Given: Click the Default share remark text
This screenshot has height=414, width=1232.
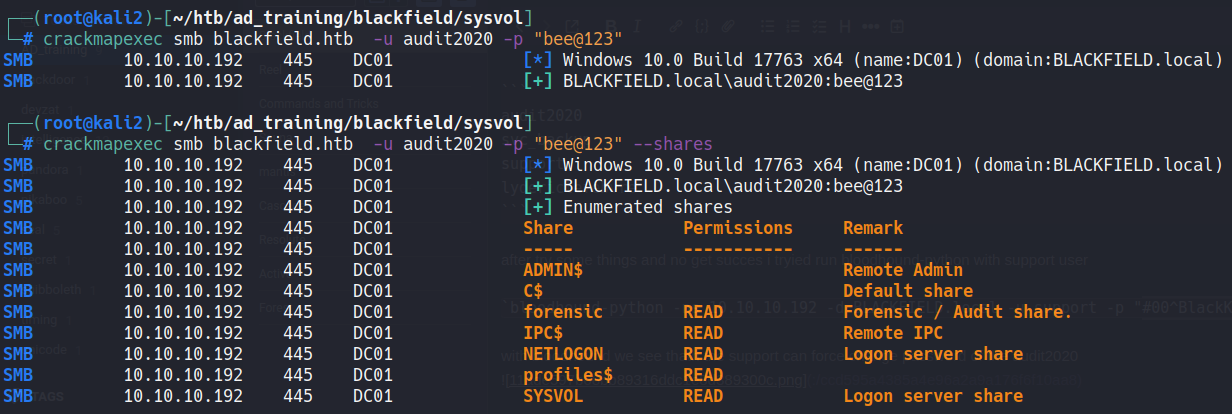Looking at the screenshot, I should tap(908, 291).
